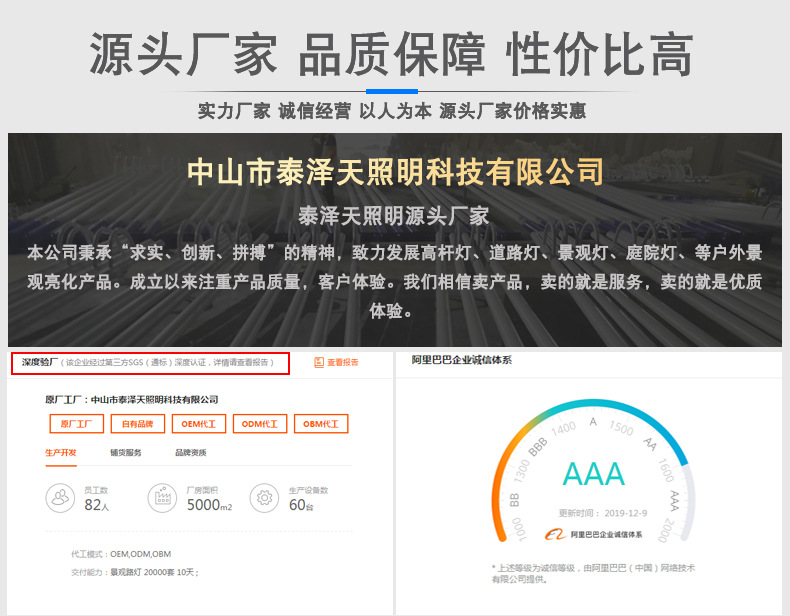The width and height of the screenshot is (790, 616).
Task: Select the ODM代工 tag button
Action: pyautogui.click(x=260, y=424)
